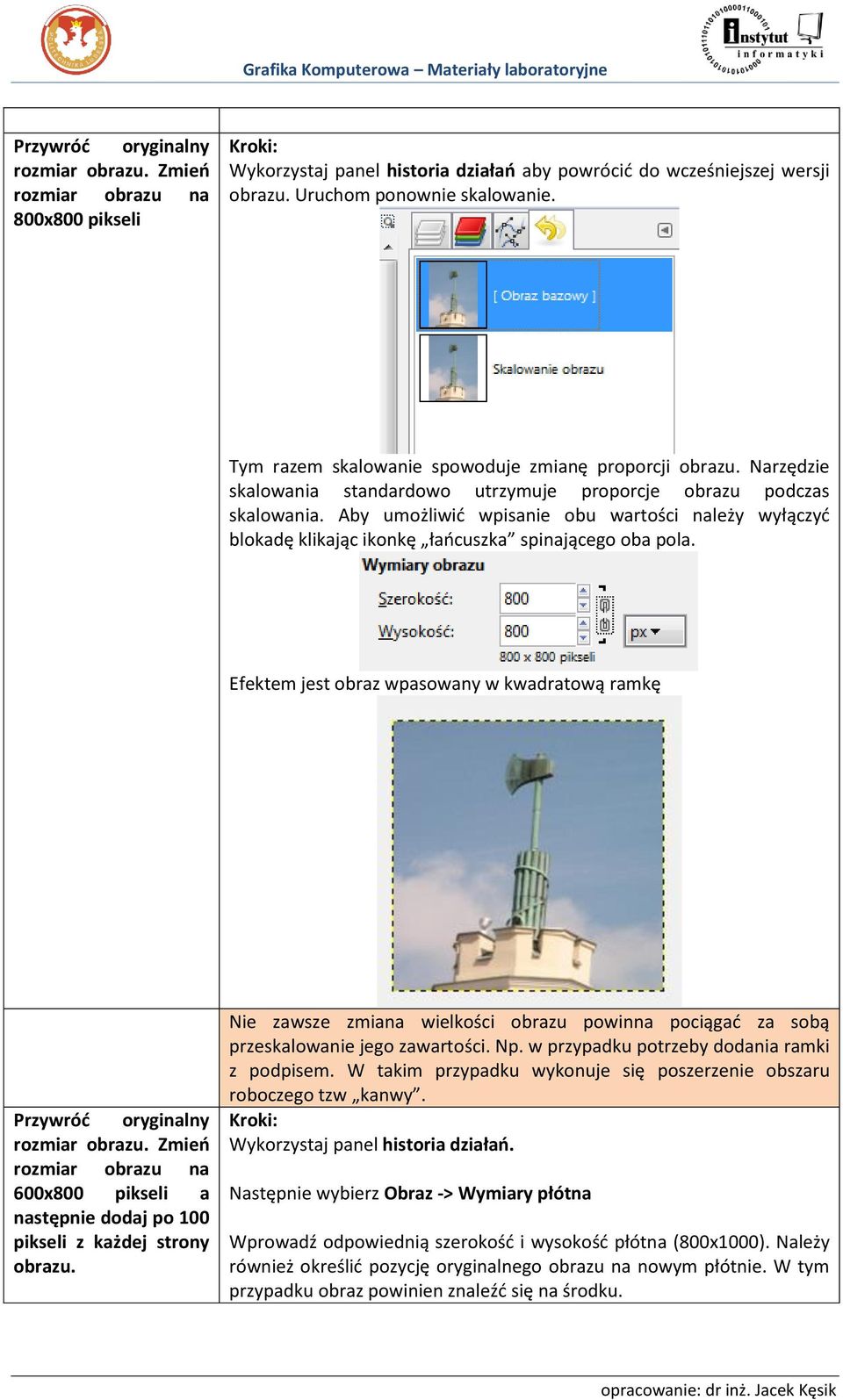Click the Wysokość height input field
Screen dimensions: 843x1400
pos(537,630)
